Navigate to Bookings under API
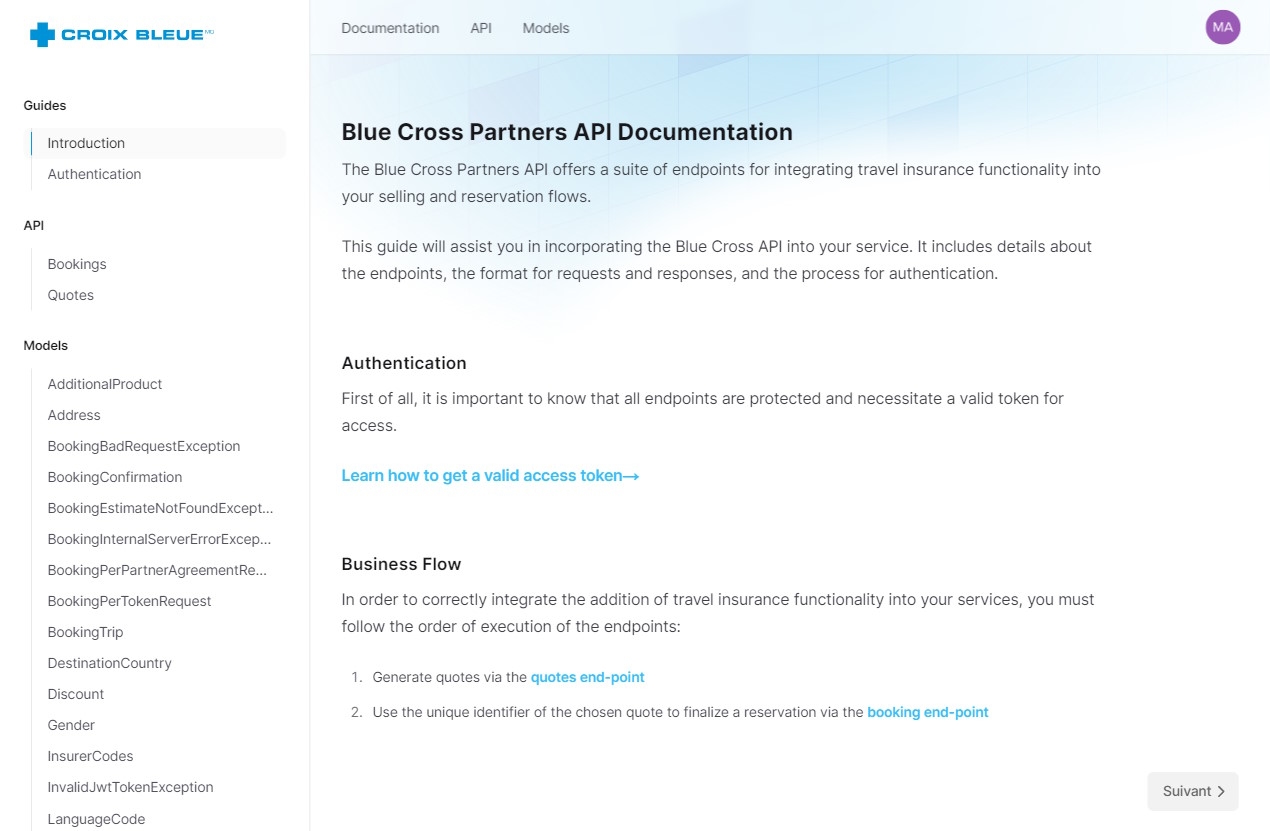Image resolution: width=1270 pixels, height=831 pixels. click(77, 264)
